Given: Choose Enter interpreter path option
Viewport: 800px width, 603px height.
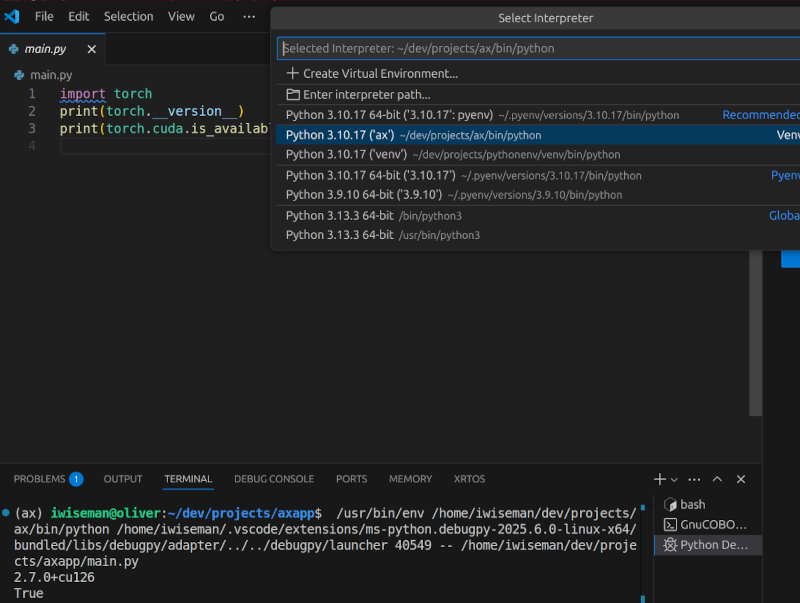Looking at the screenshot, I should (538, 95).
